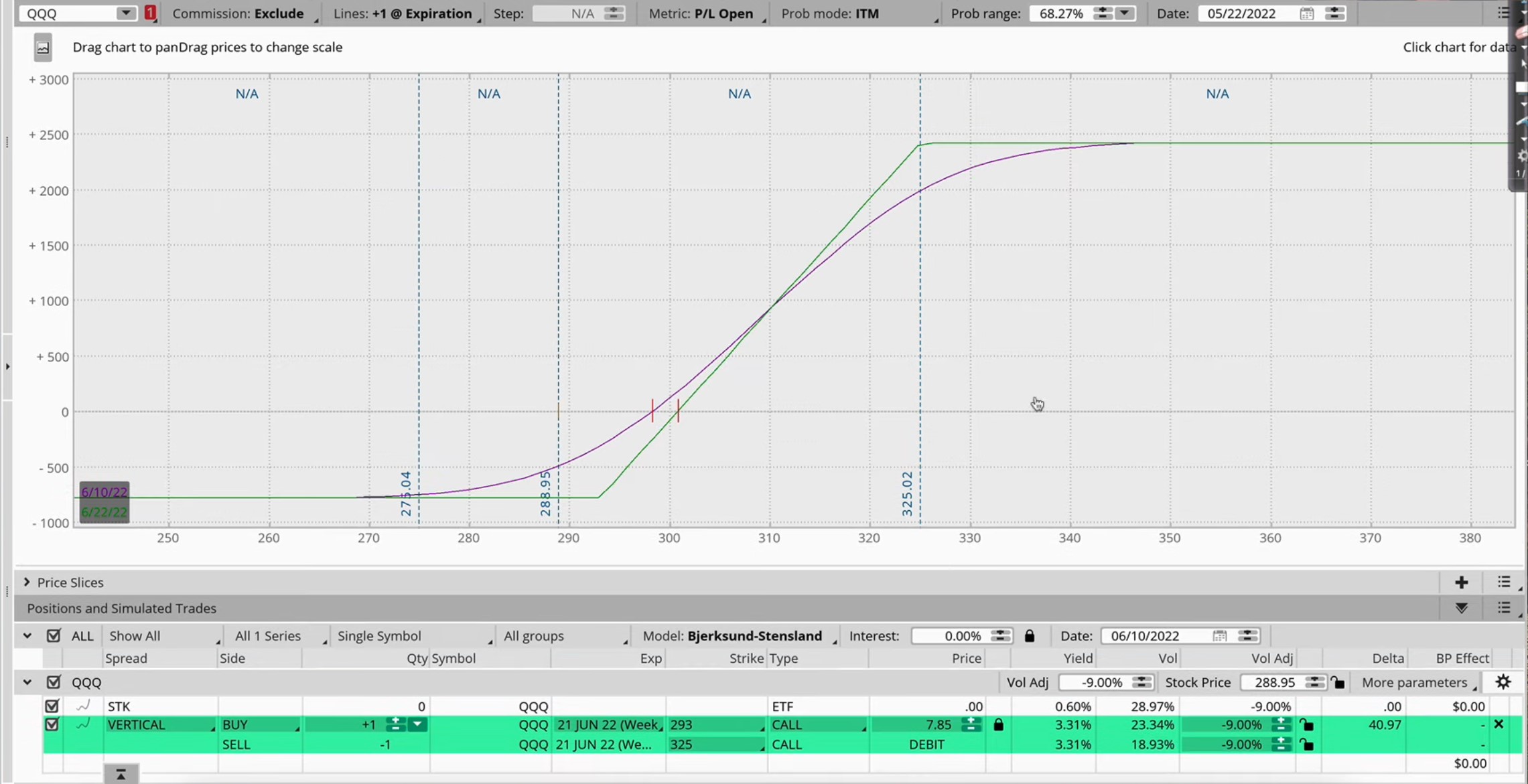Open quantity dropdown arrow next to +1

[417, 724]
